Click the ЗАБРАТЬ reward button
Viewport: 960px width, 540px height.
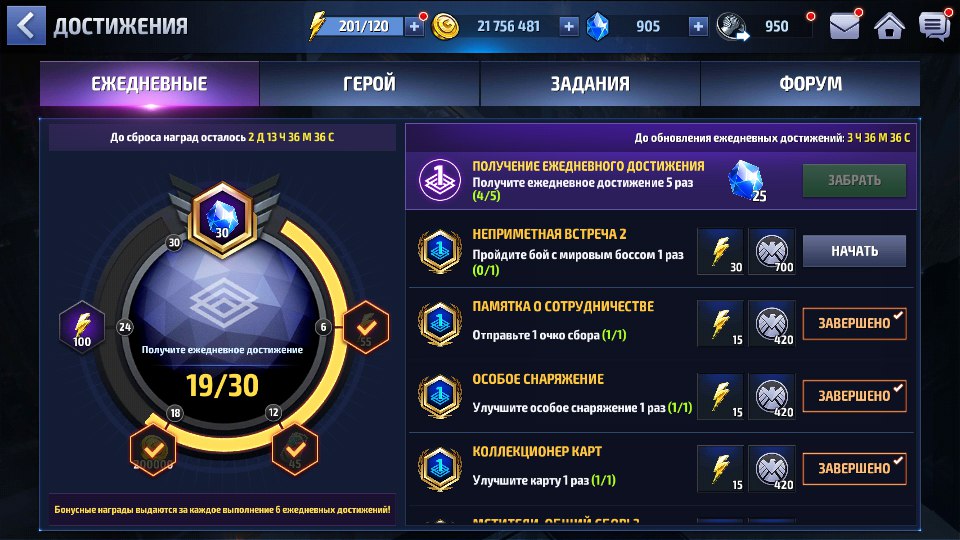click(x=854, y=180)
